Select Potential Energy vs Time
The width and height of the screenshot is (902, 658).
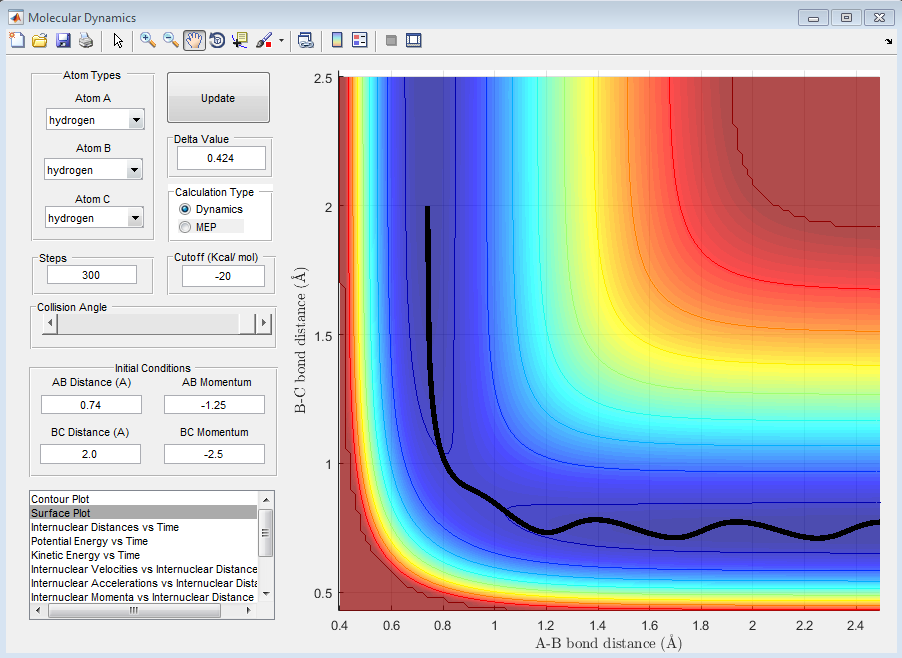pos(143,541)
